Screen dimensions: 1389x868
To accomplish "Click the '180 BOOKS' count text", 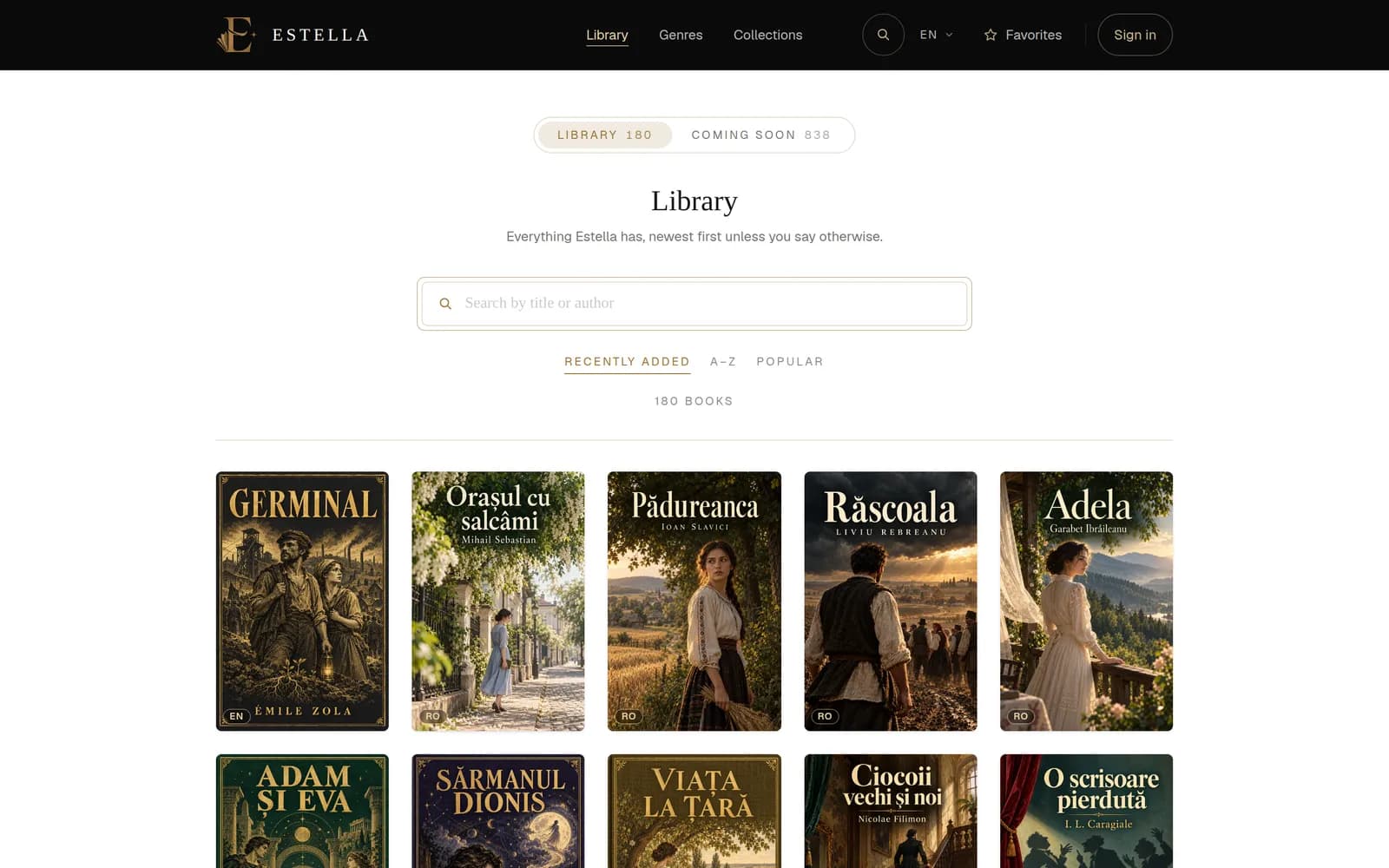I will click(x=694, y=401).
